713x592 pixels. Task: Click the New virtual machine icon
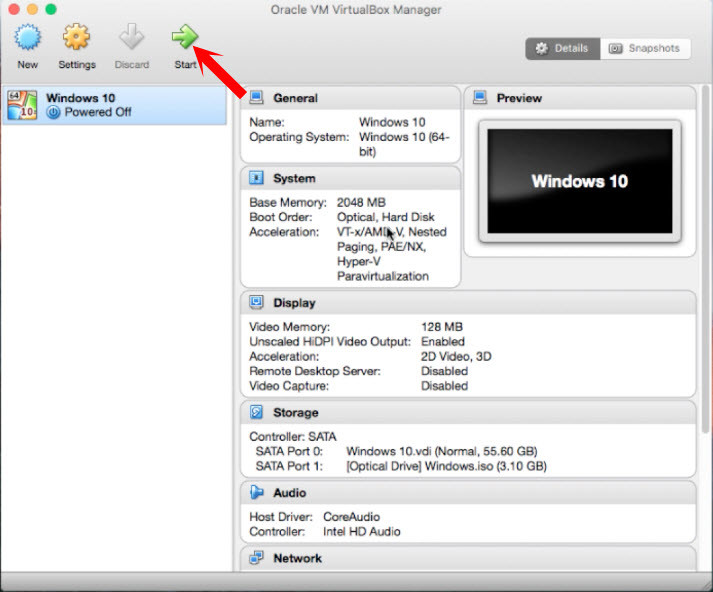28,37
